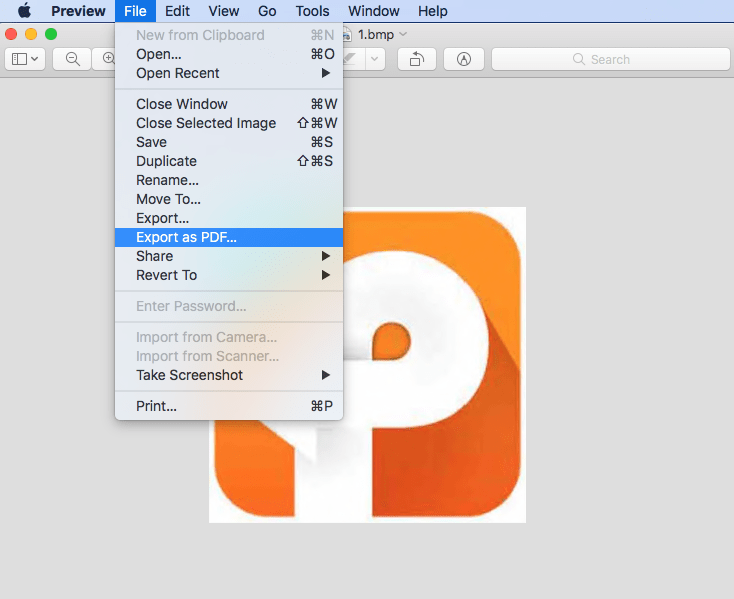Expand the Share submenu

[x=229, y=256]
